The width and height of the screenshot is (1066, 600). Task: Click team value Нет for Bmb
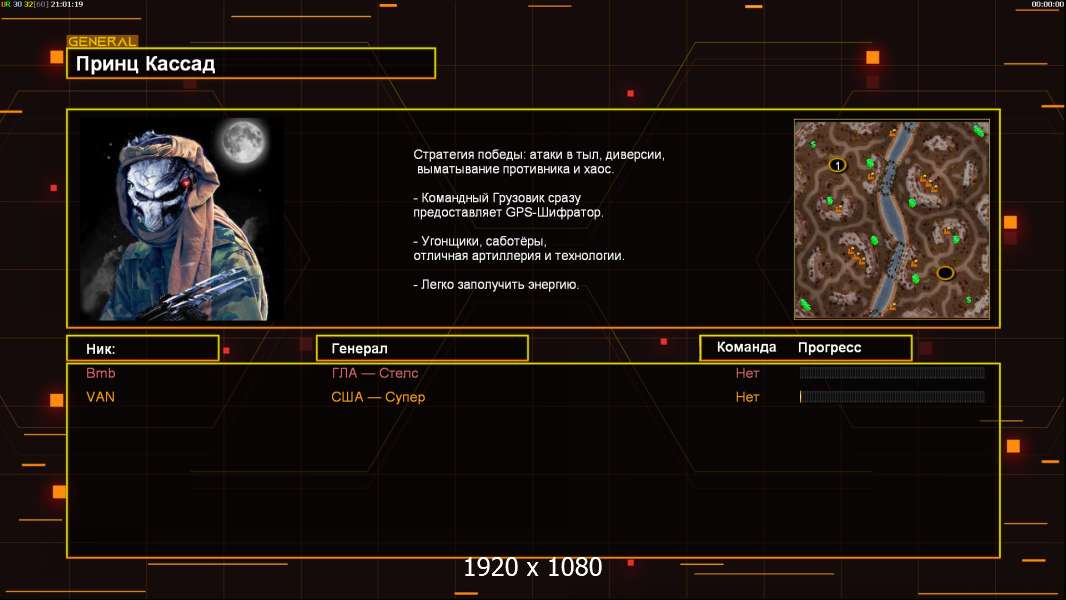click(747, 373)
